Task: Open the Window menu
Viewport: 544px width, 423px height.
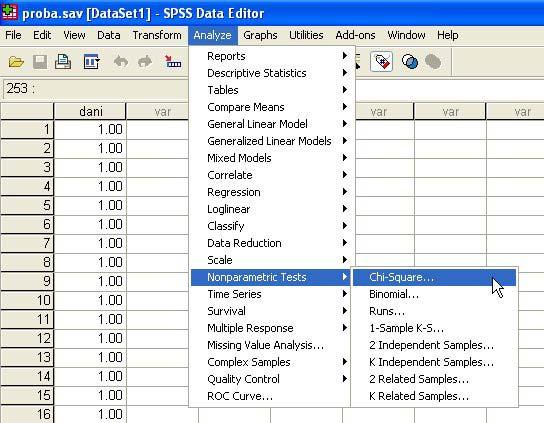Action: coord(406,35)
